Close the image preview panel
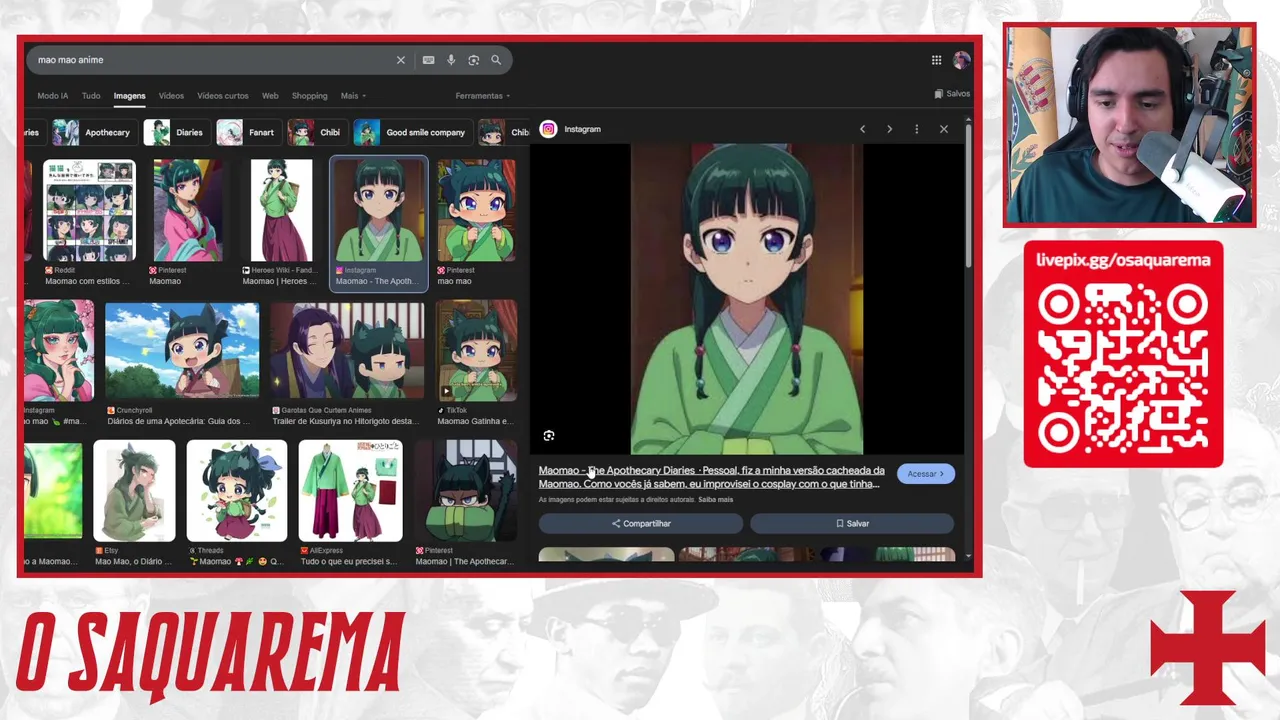 [x=943, y=129]
